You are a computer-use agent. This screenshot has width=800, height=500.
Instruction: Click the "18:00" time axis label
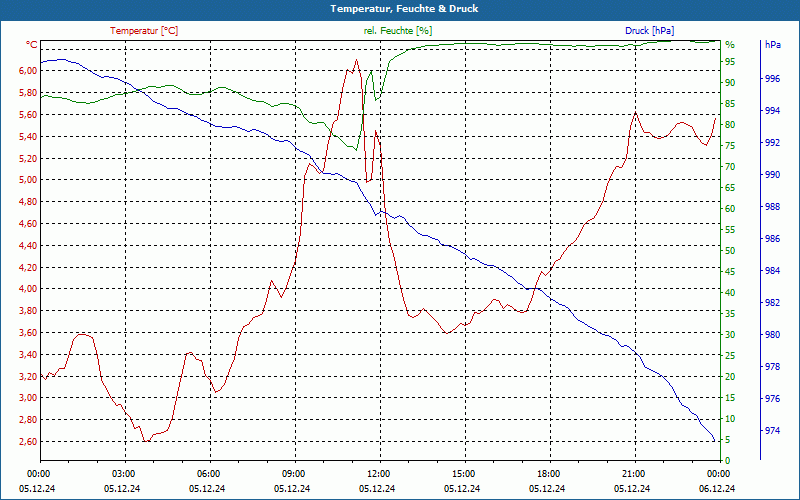pos(548,473)
